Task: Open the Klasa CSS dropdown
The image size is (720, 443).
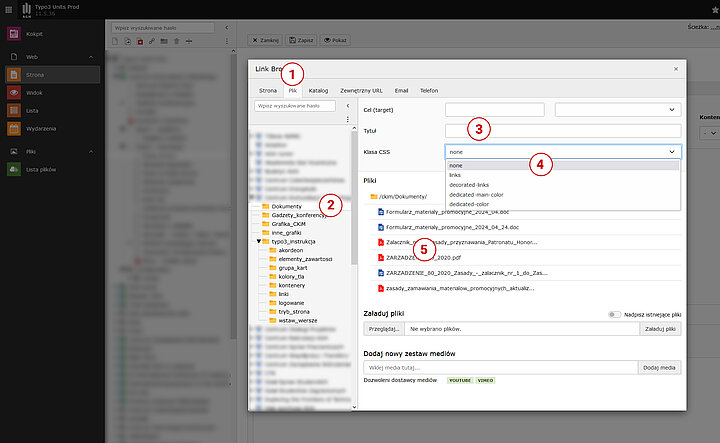Action: (x=563, y=152)
